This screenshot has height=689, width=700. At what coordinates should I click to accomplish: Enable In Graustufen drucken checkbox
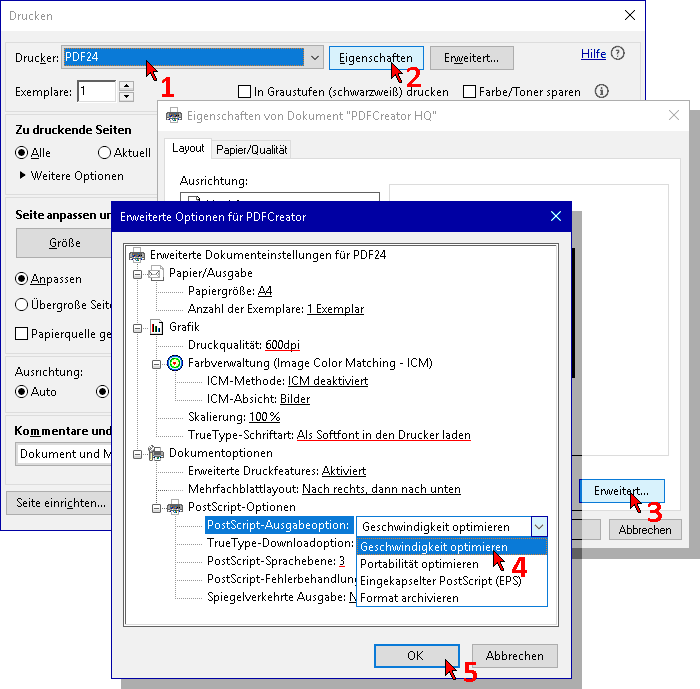click(x=243, y=92)
